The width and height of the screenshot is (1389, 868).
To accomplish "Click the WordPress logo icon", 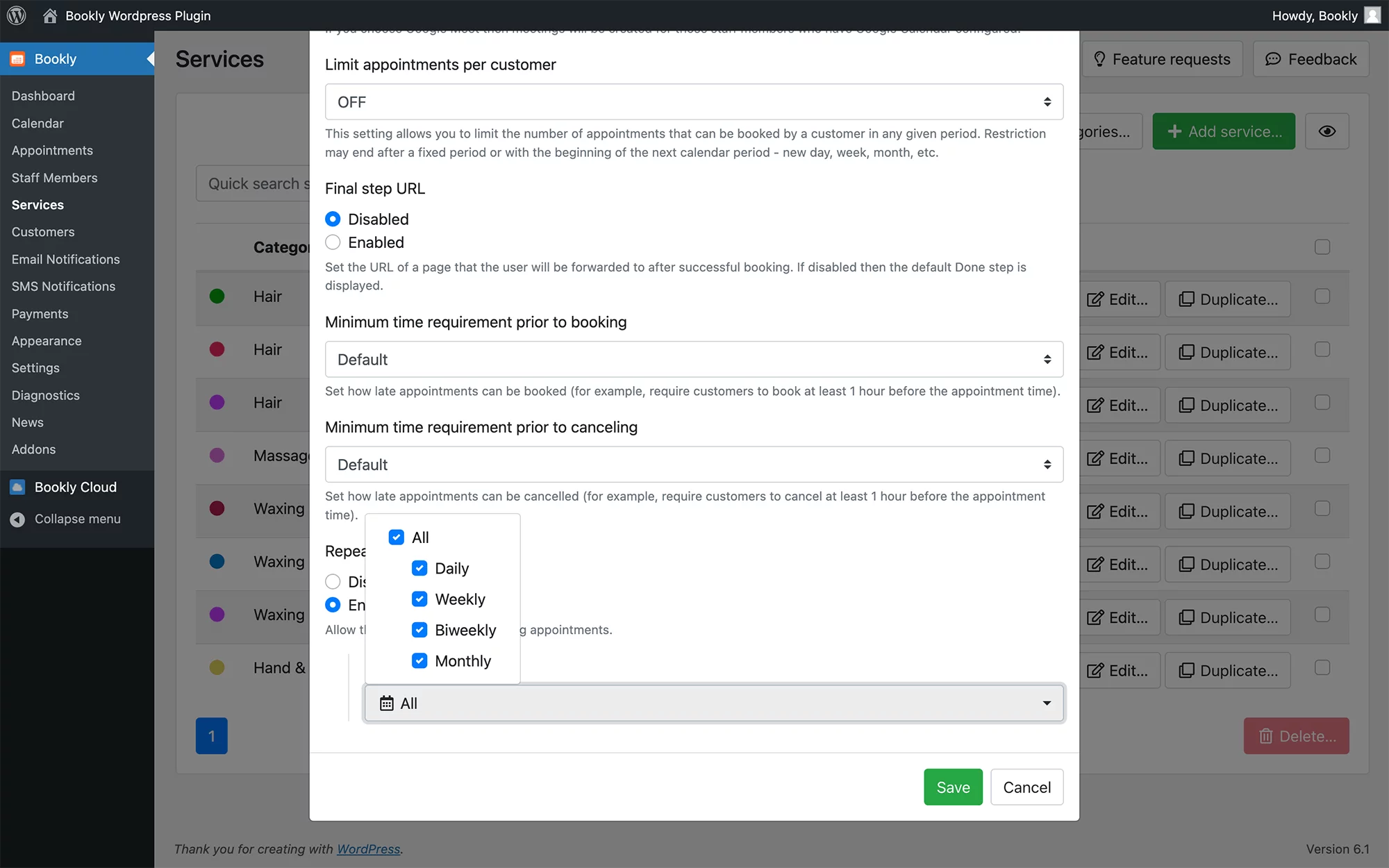I will pos(17,15).
